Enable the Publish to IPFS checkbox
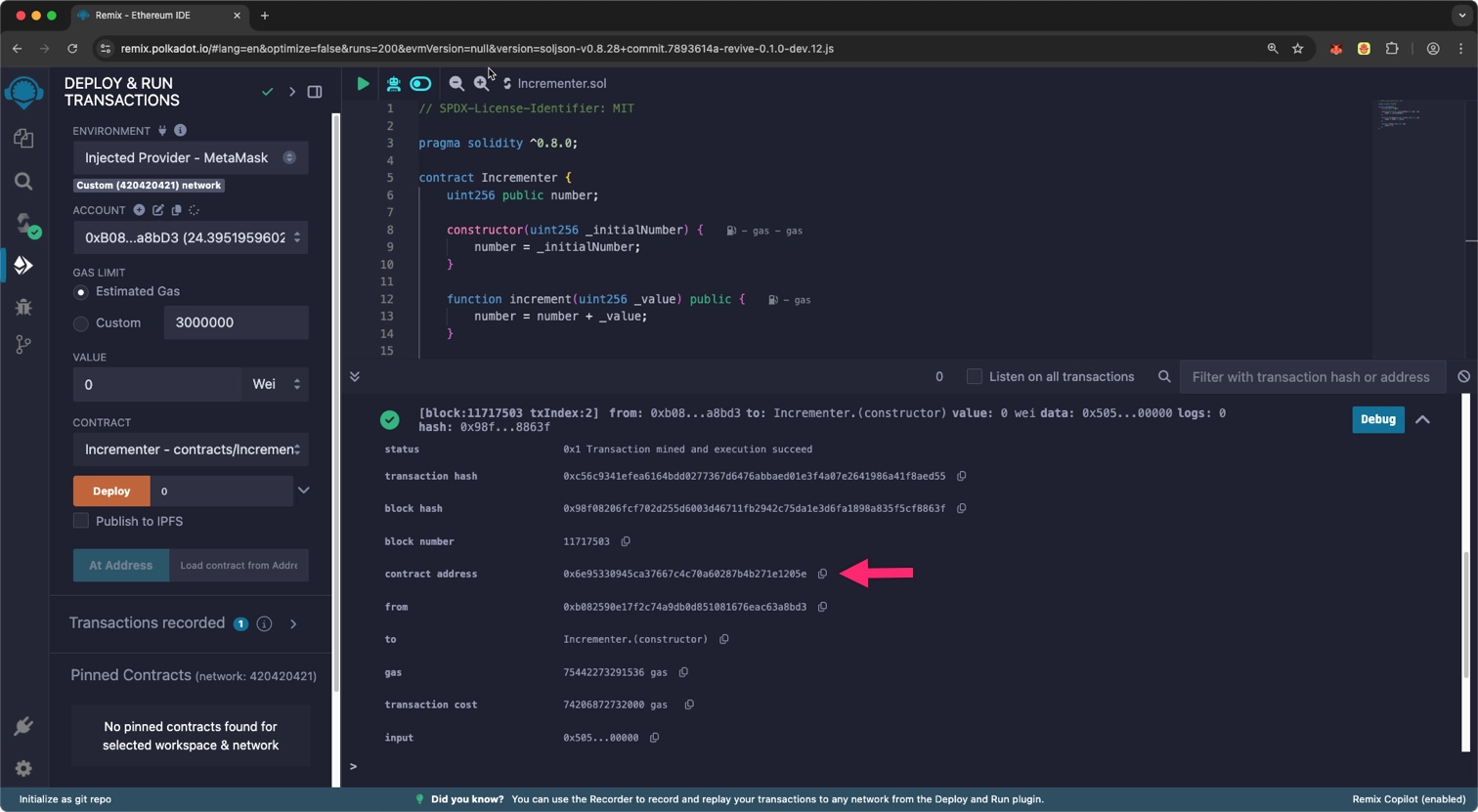This screenshot has width=1478, height=812. [81, 521]
